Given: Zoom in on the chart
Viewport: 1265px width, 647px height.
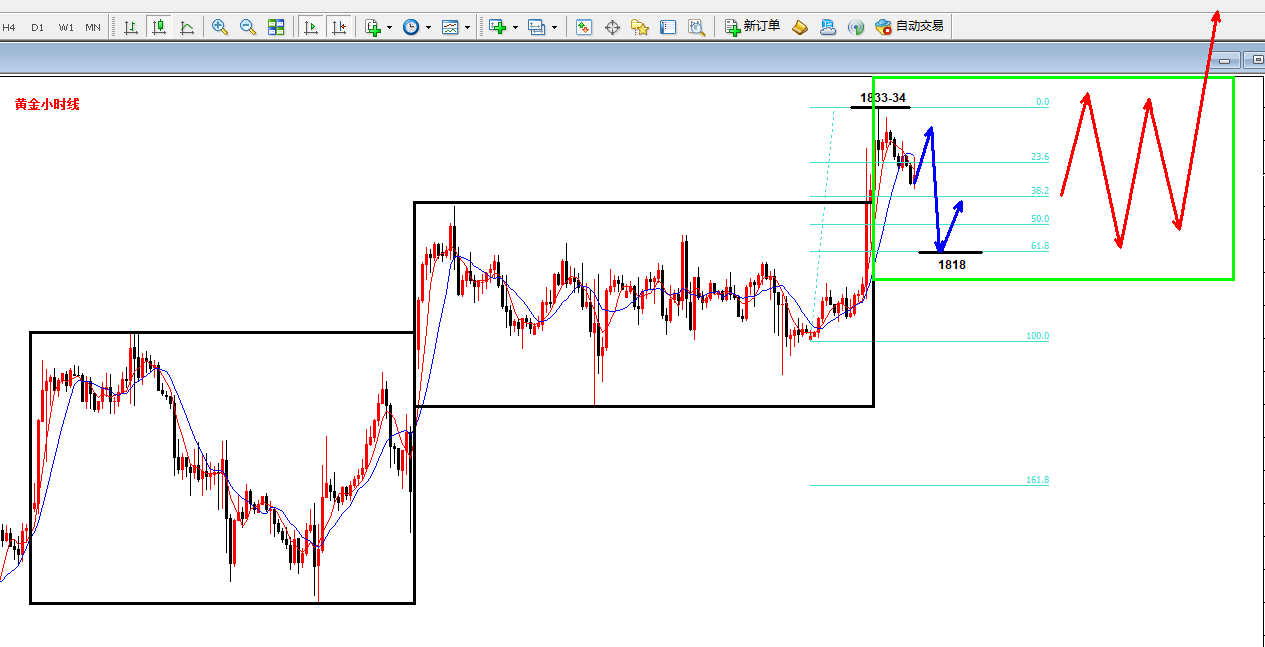Looking at the screenshot, I should [x=220, y=27].
